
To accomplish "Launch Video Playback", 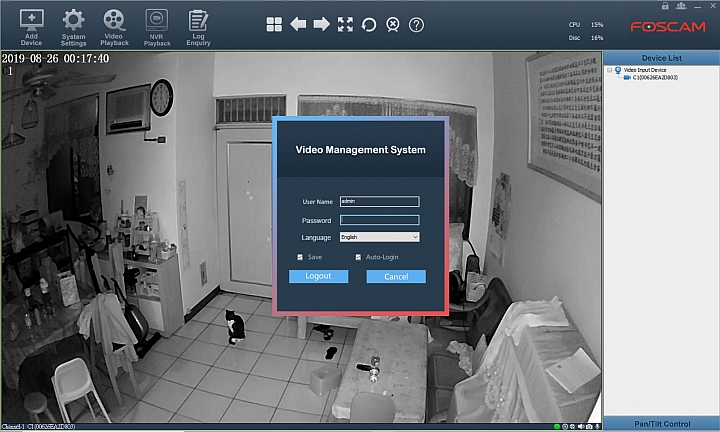I will pyautogui.click(x=114, y=28).
